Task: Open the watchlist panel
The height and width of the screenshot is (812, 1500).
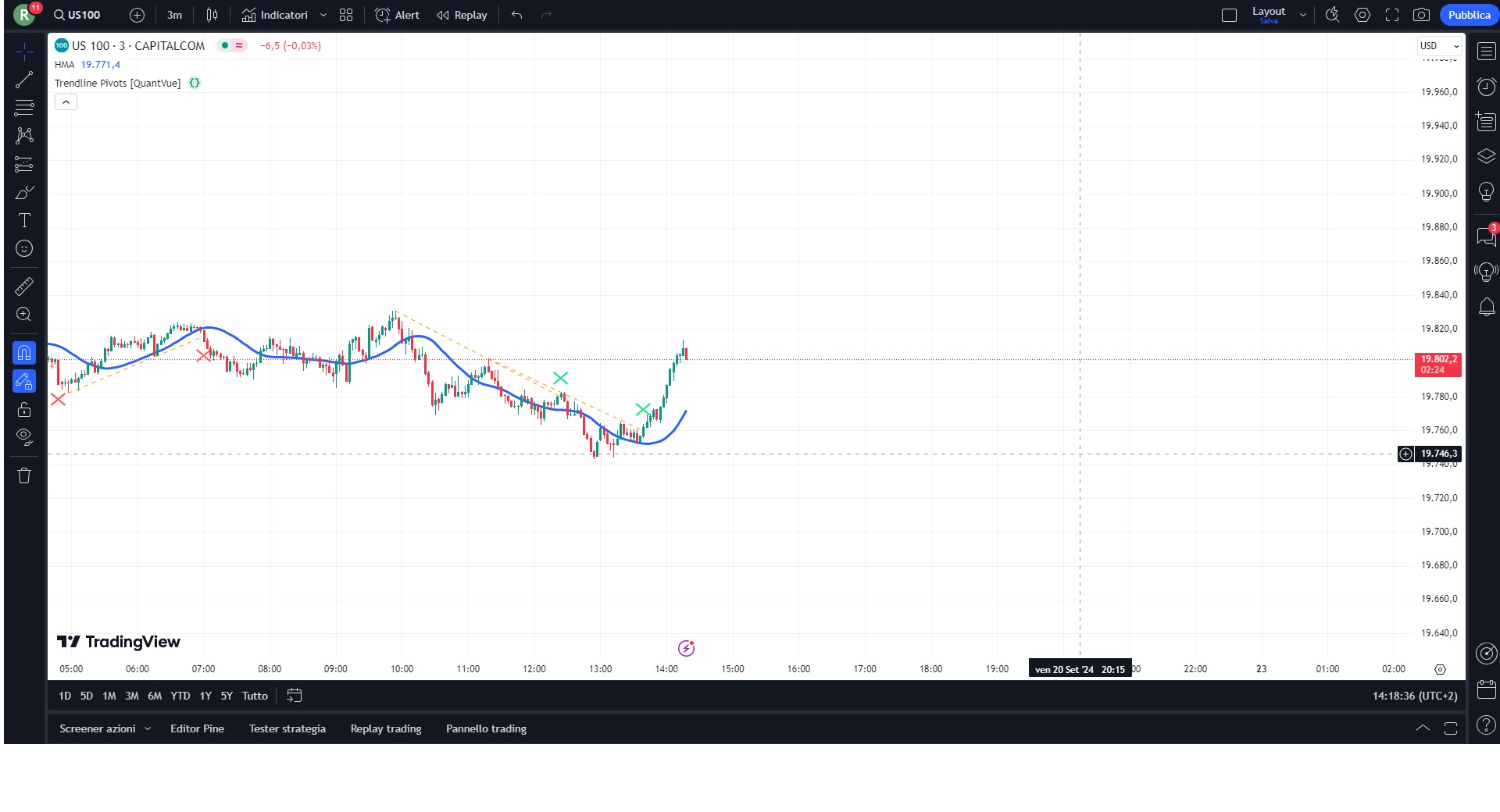Action: (x=1486, y=52)
